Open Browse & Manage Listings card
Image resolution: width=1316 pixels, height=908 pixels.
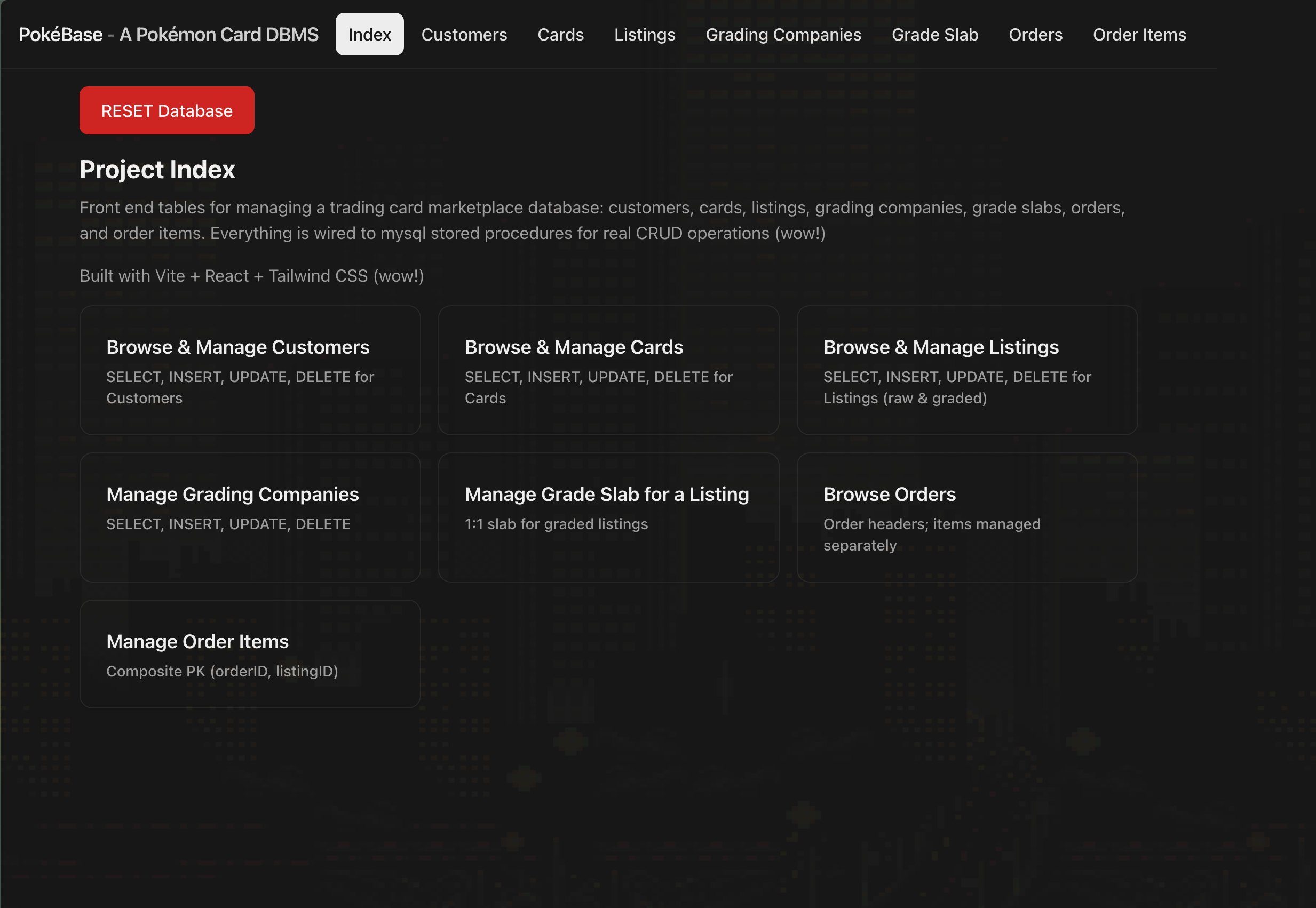[x=966, y=370]
